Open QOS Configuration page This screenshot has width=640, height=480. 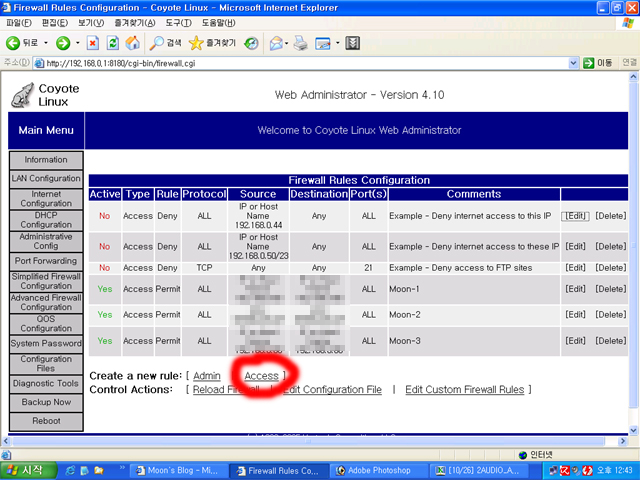(46, 324)
